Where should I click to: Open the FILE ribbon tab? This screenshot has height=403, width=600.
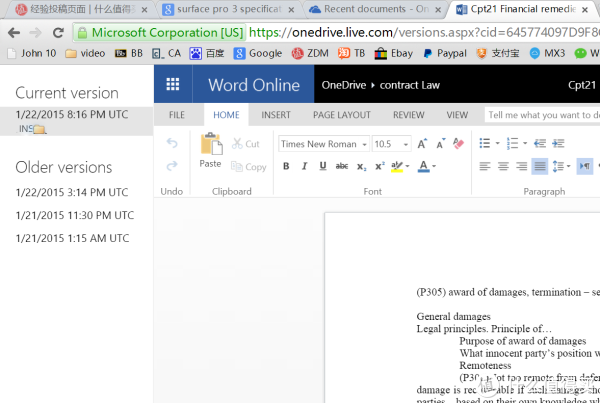point(177,115)
